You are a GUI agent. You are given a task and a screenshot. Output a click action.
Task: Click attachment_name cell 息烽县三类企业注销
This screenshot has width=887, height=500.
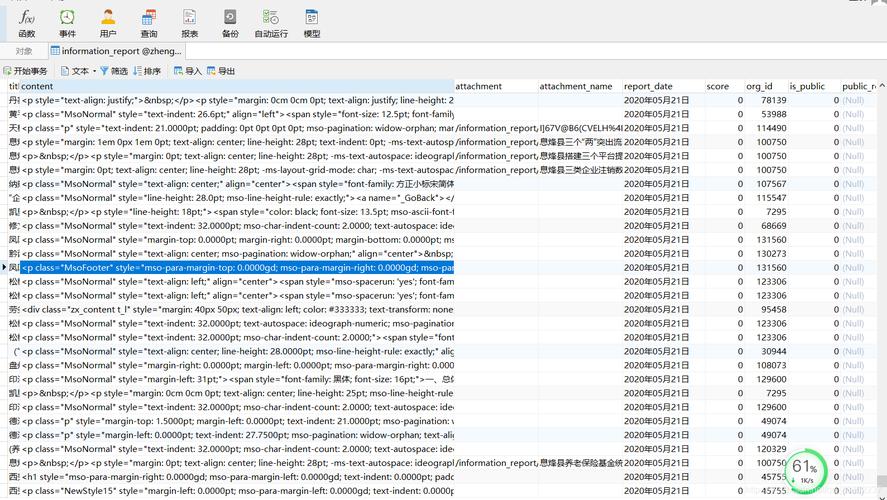580,170
